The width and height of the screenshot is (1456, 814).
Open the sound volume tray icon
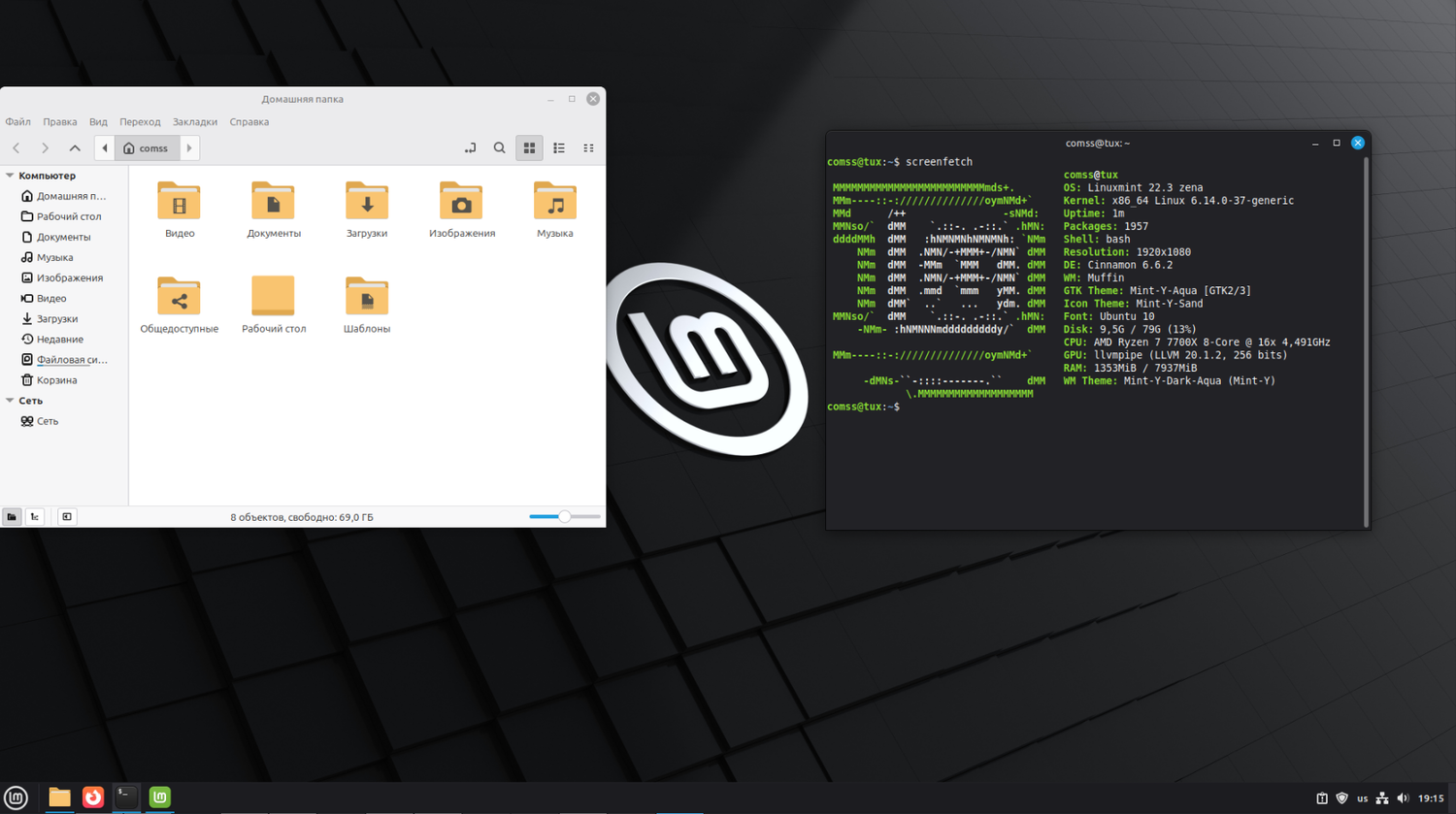(1403, 798)
